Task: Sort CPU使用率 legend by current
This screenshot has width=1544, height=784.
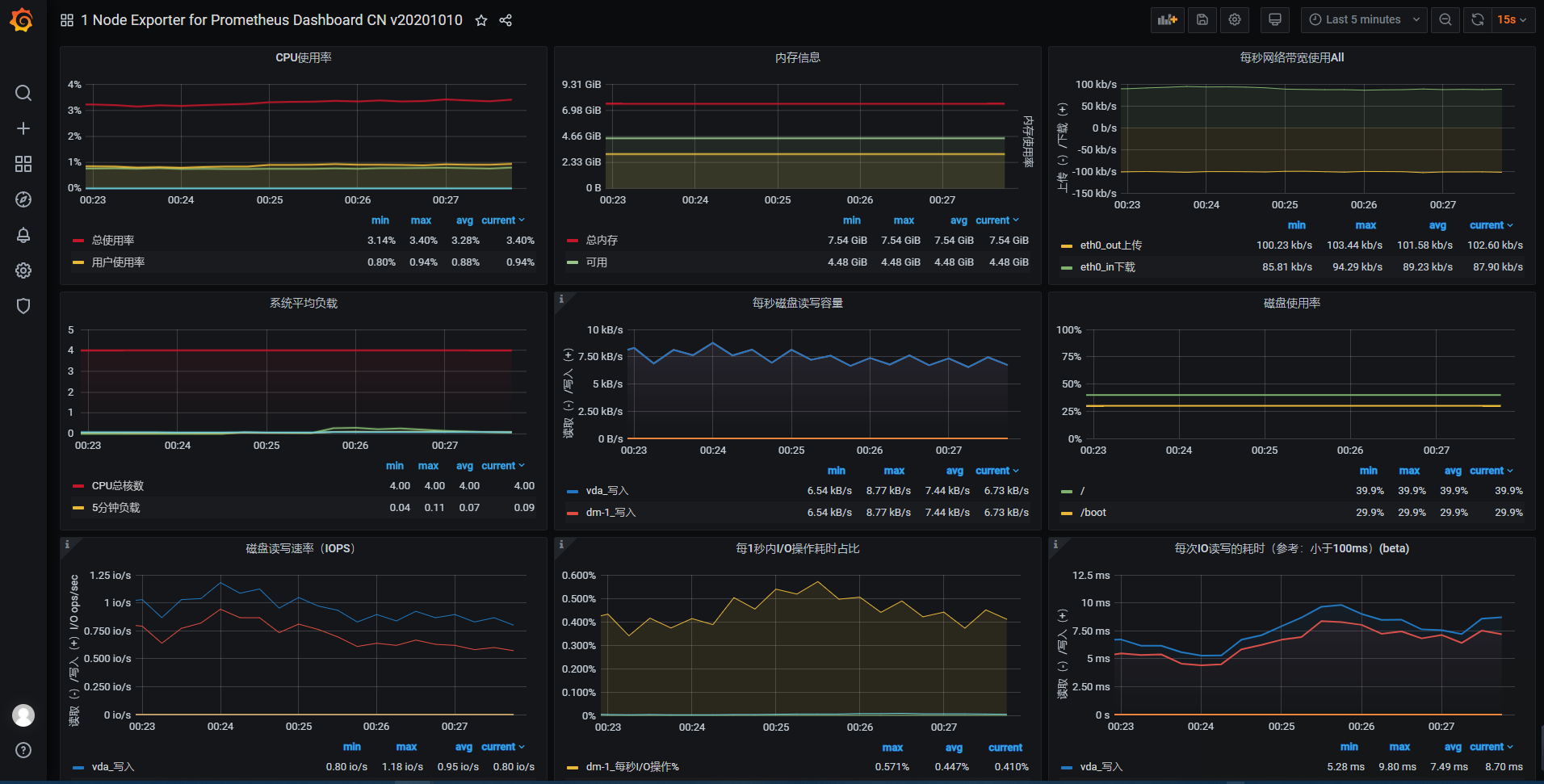Action: (x=503, y=220)
